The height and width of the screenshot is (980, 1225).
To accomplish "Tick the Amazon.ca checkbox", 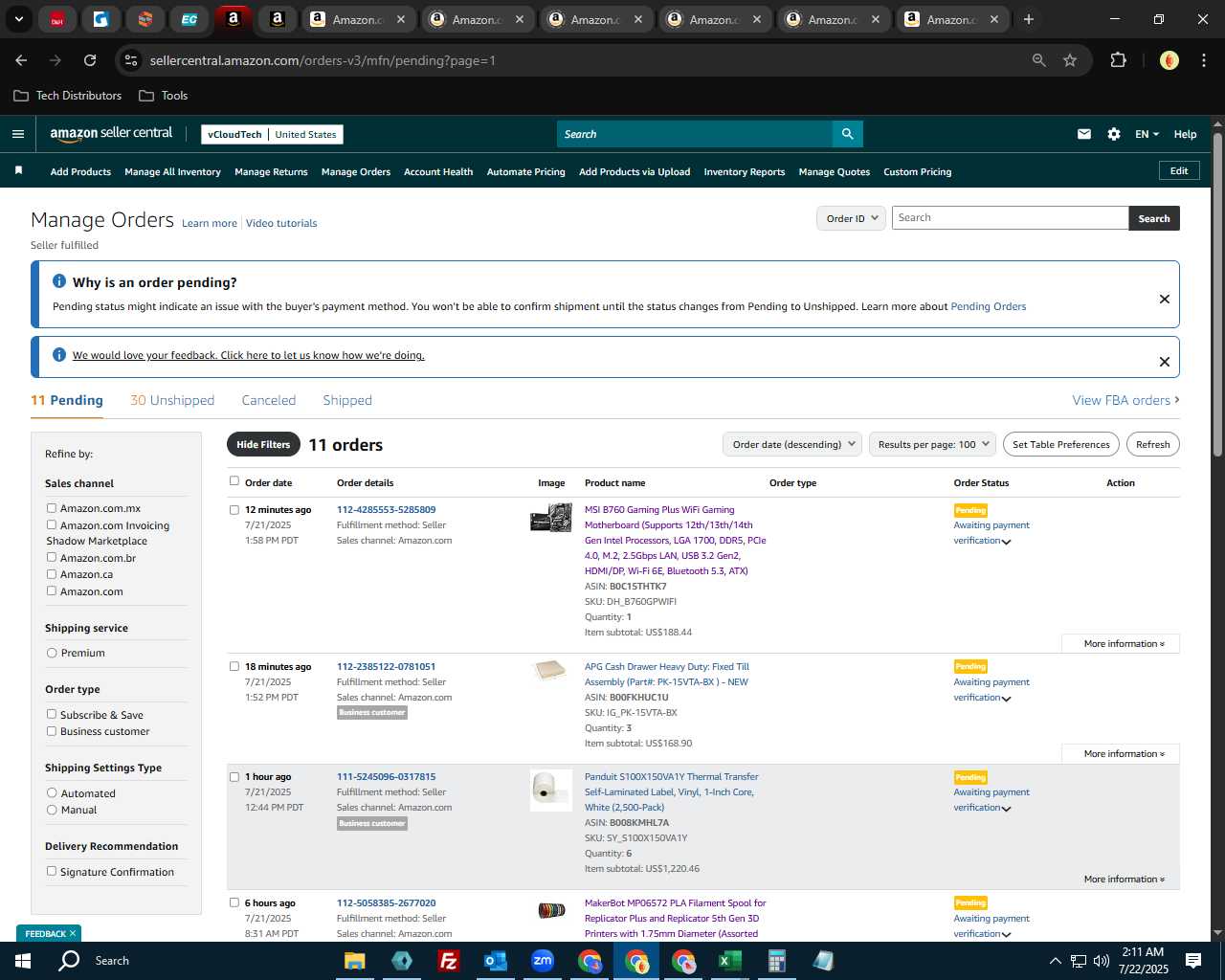I will tap(52, 574).
